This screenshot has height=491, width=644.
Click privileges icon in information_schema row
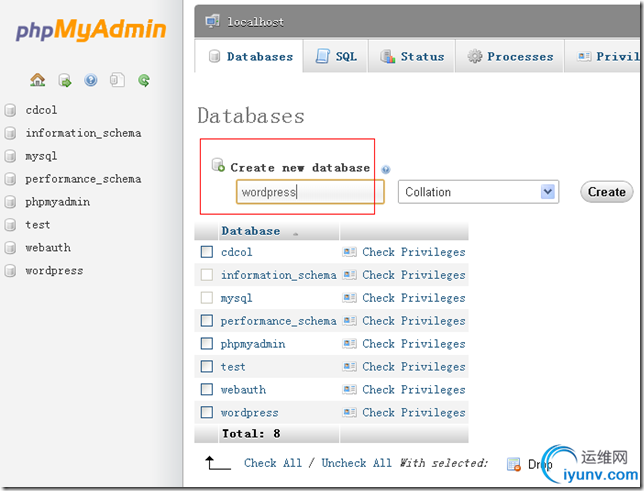(x=349, y=275)
